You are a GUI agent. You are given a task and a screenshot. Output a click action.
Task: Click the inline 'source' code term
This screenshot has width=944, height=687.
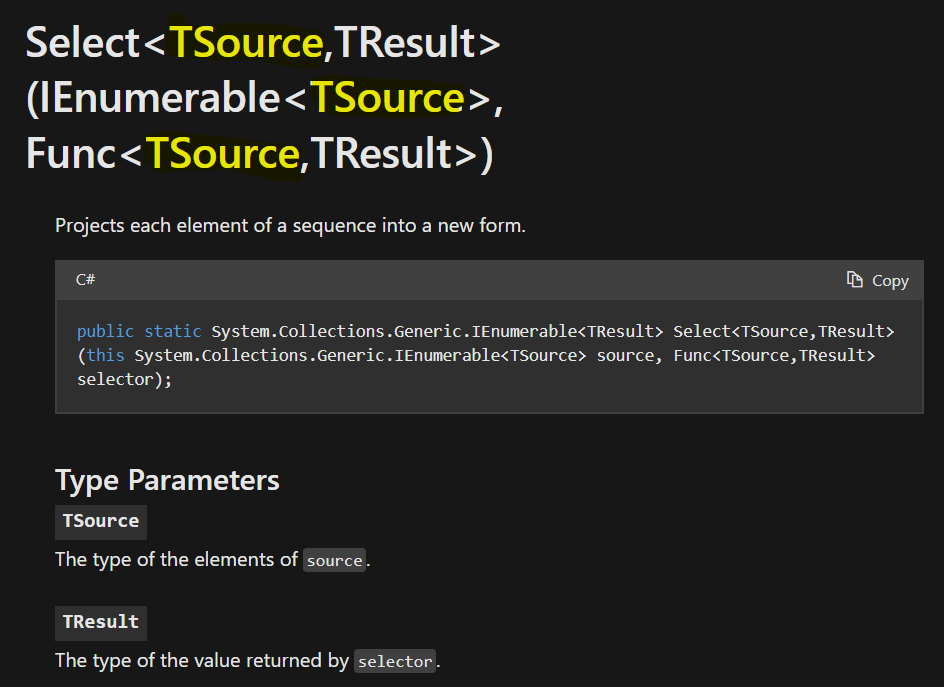coord(335,560)
